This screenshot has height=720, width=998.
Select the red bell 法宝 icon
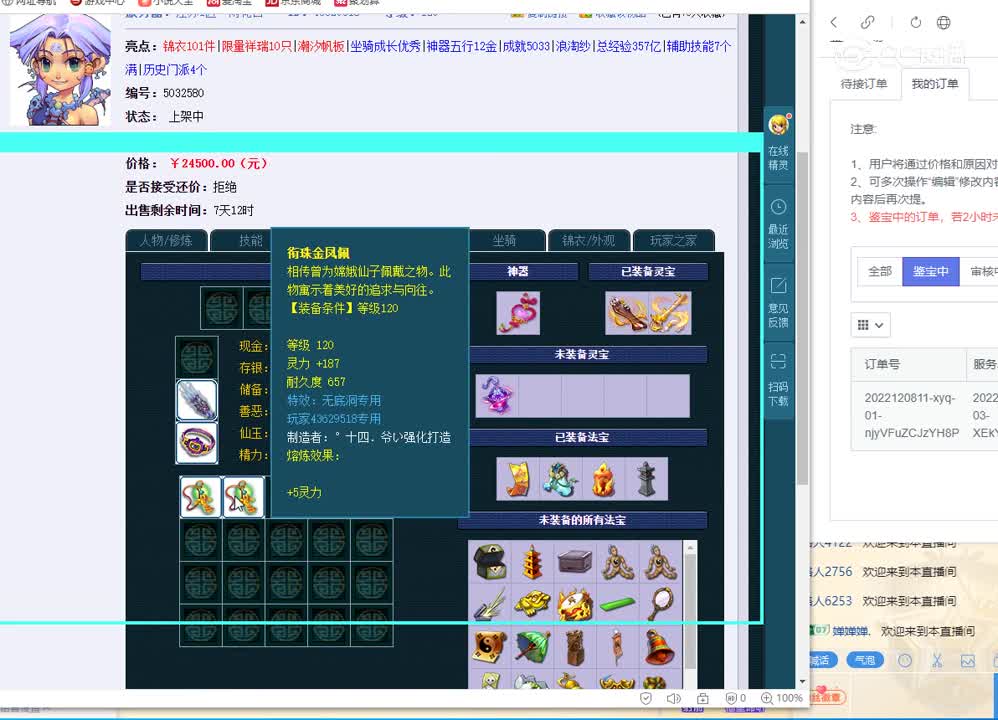pos(661,646)
